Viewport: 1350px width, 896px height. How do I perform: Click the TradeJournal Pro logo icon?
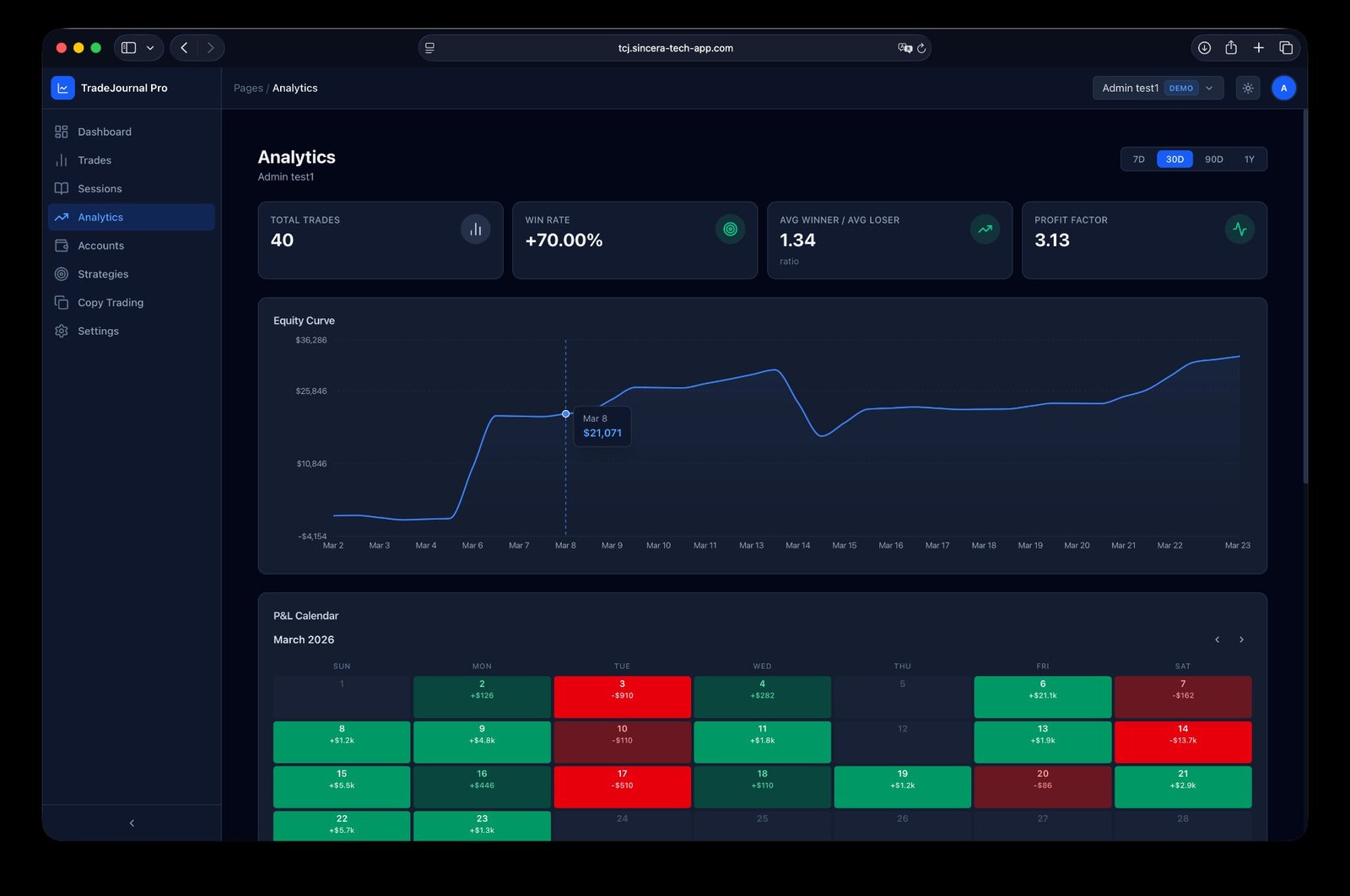coord(62,88)
